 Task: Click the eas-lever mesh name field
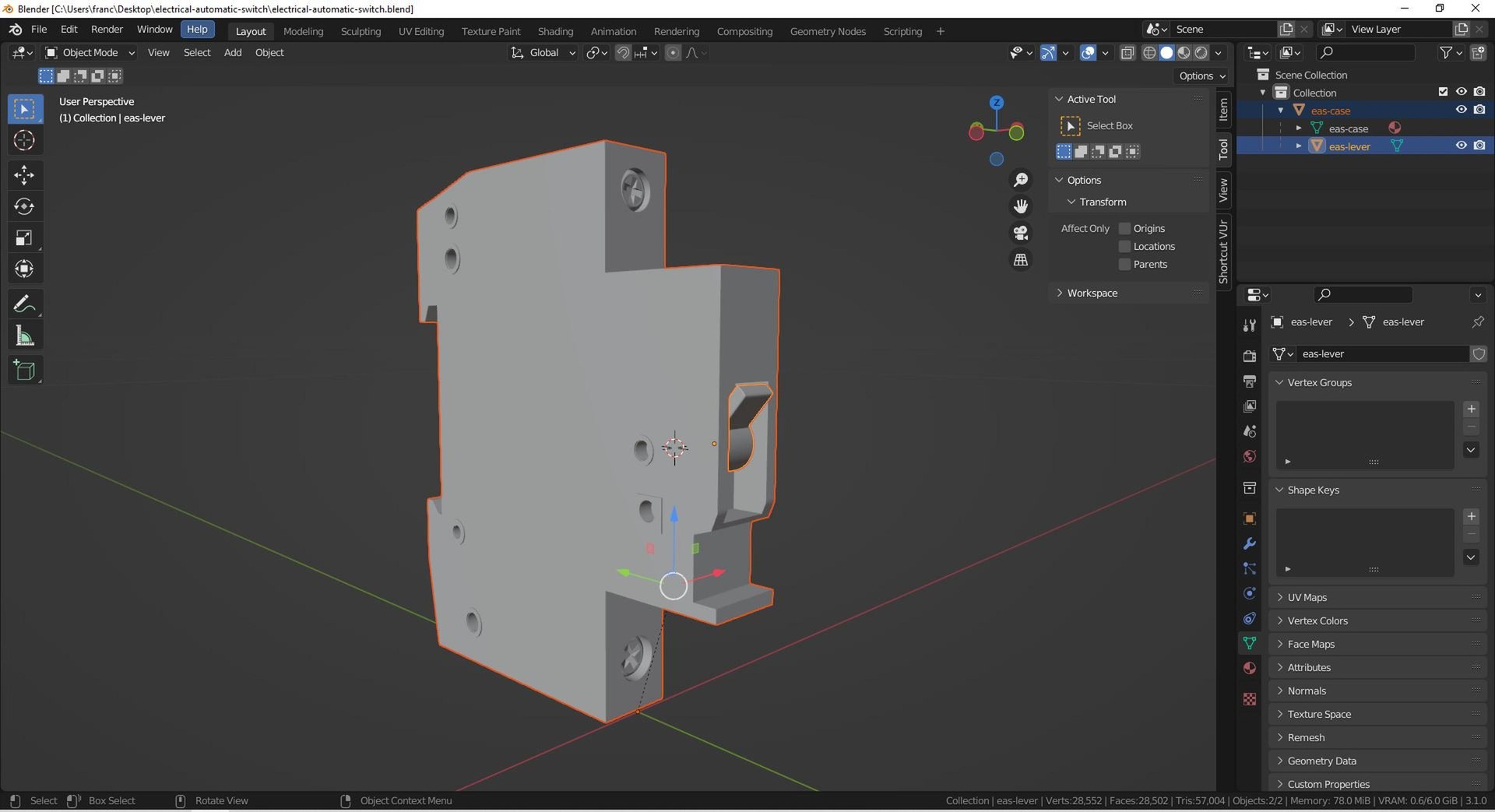click(x=1382, y=353)
